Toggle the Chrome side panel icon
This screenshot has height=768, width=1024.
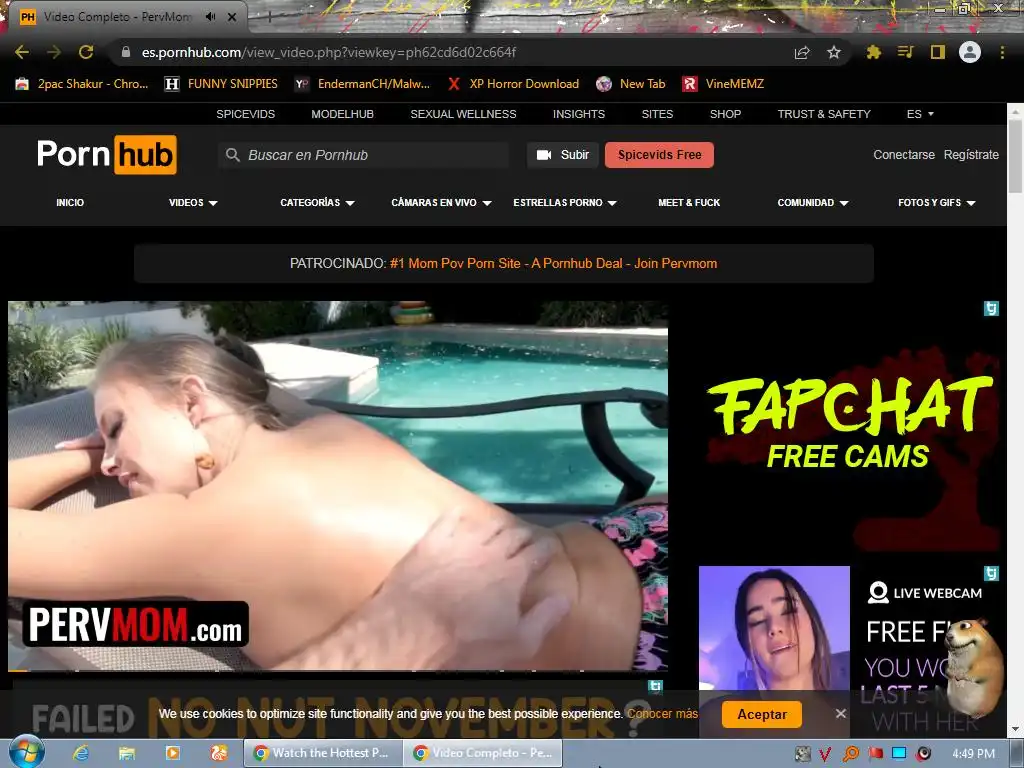(938, 52)
